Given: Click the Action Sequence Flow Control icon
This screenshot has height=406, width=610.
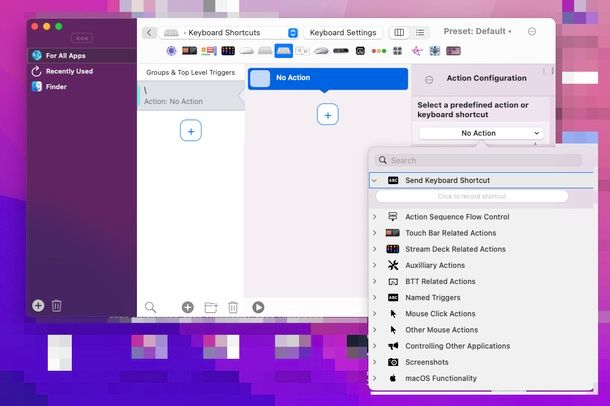Looking at the screenshot, I should [393, 217].
